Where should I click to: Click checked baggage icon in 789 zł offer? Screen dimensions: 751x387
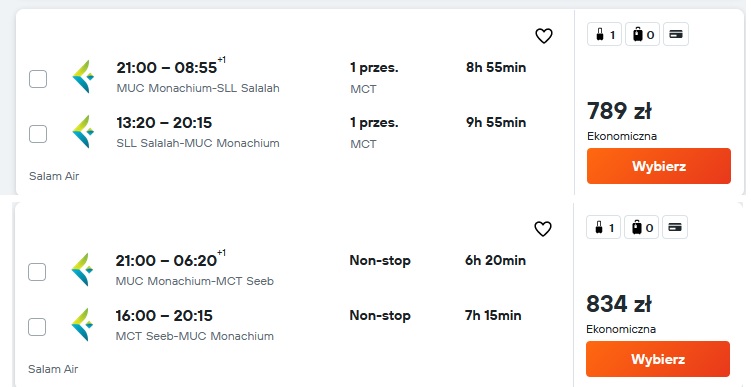[x=643, y=34]
